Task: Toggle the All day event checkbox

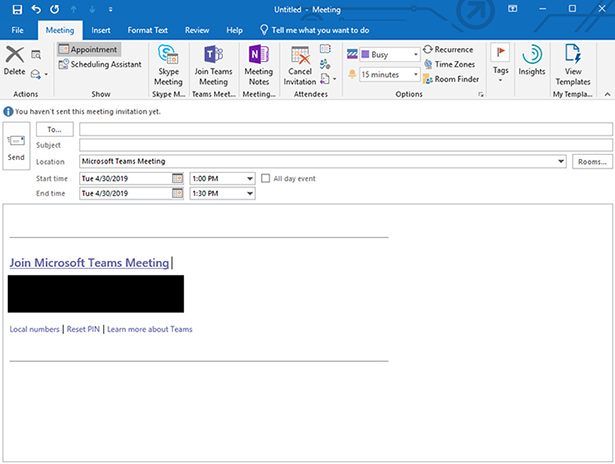Action: click(265, 178)
